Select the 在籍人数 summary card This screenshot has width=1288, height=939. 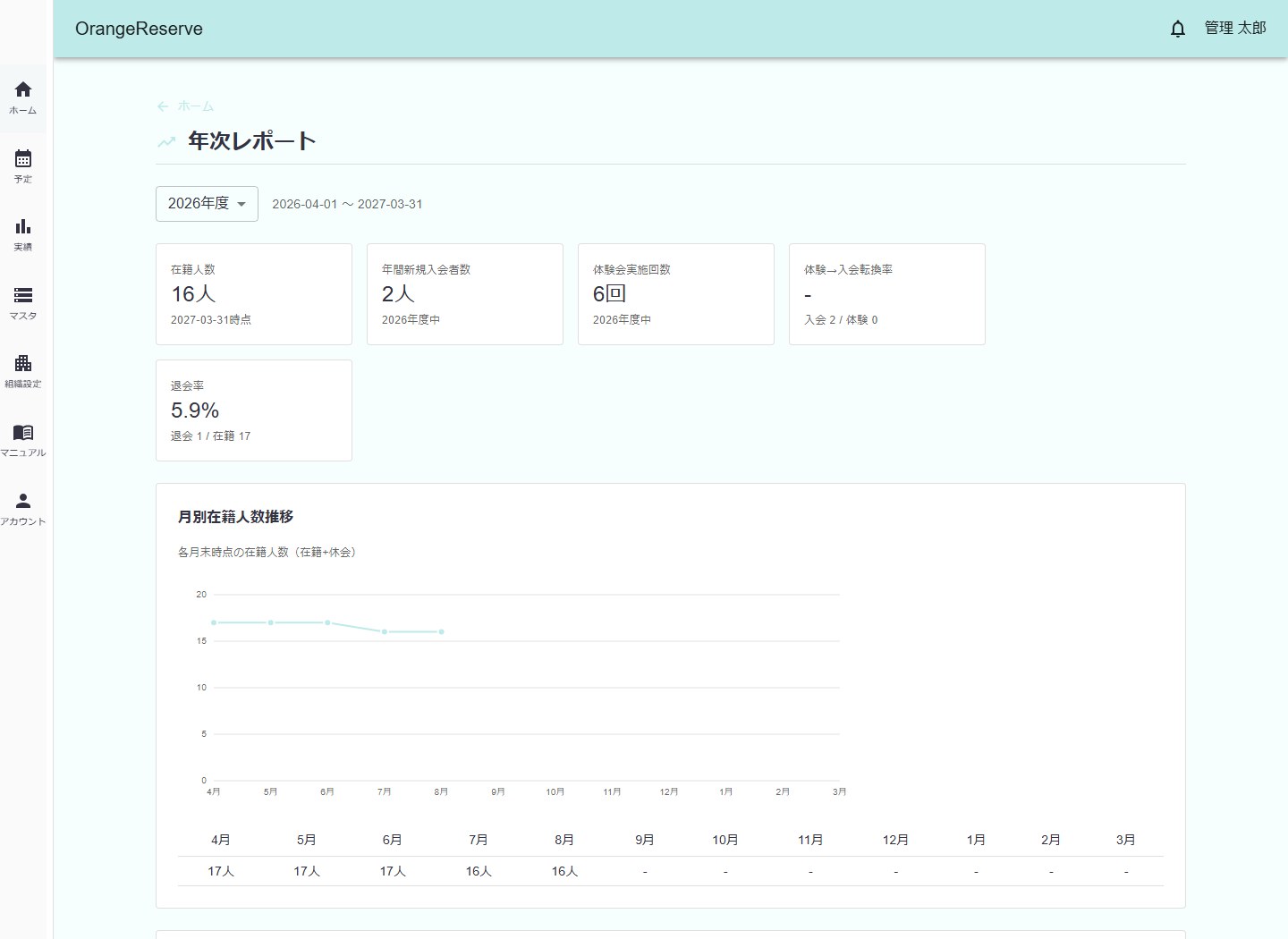254,294
